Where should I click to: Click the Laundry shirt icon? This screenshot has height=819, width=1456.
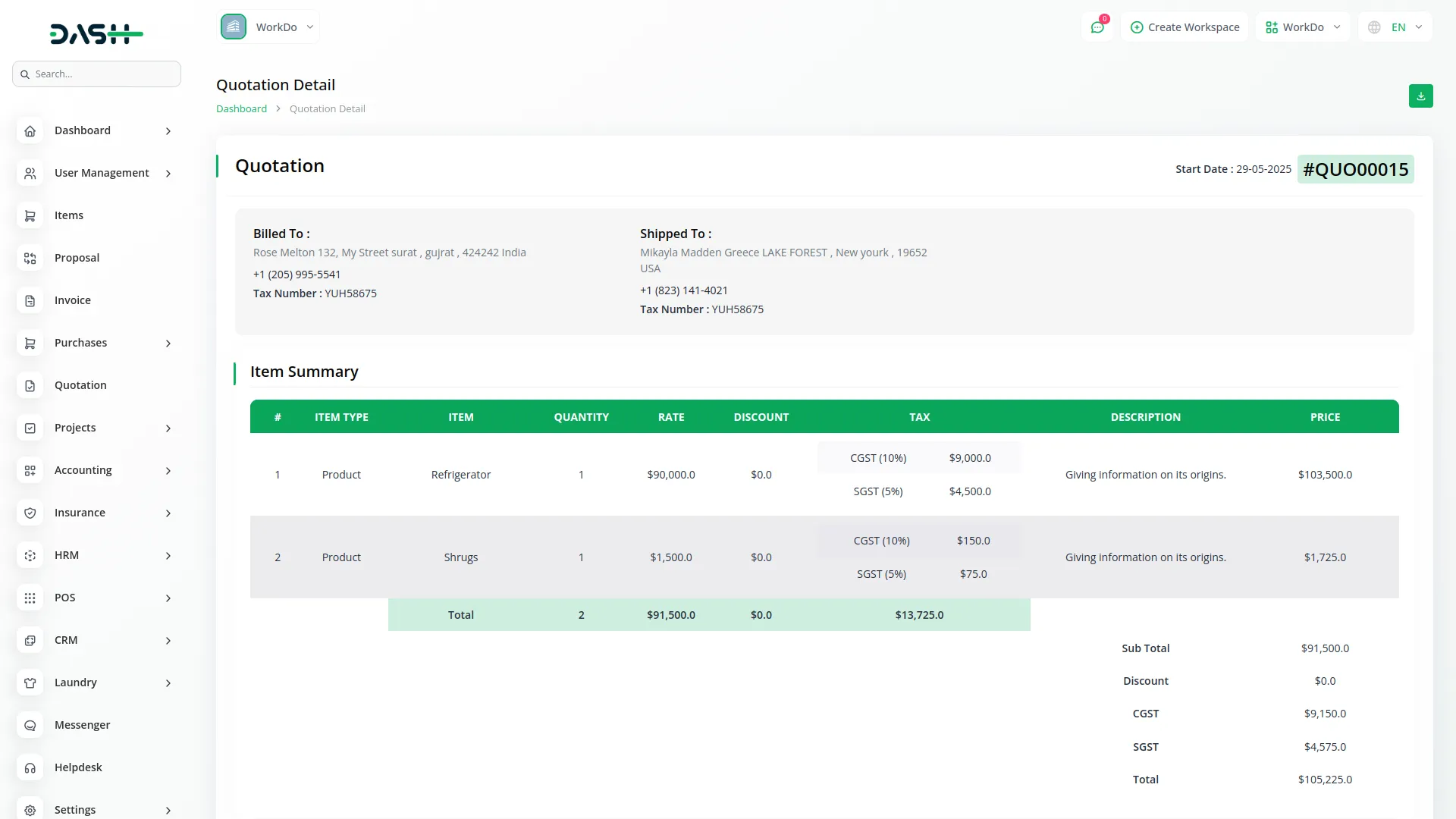[x=30, y=683]
